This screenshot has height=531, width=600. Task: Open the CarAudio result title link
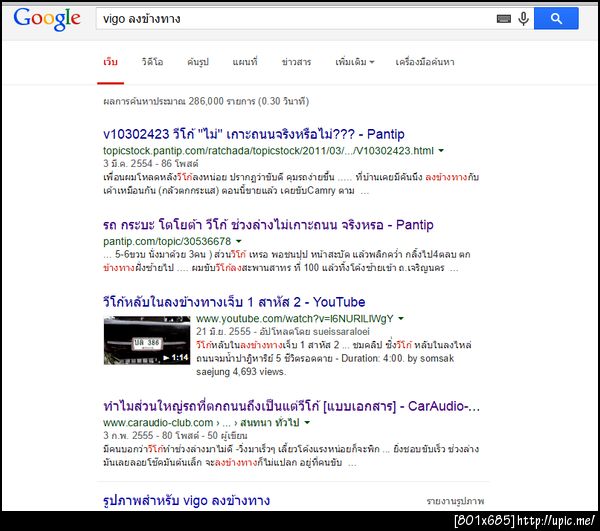[x=291, y=406]
